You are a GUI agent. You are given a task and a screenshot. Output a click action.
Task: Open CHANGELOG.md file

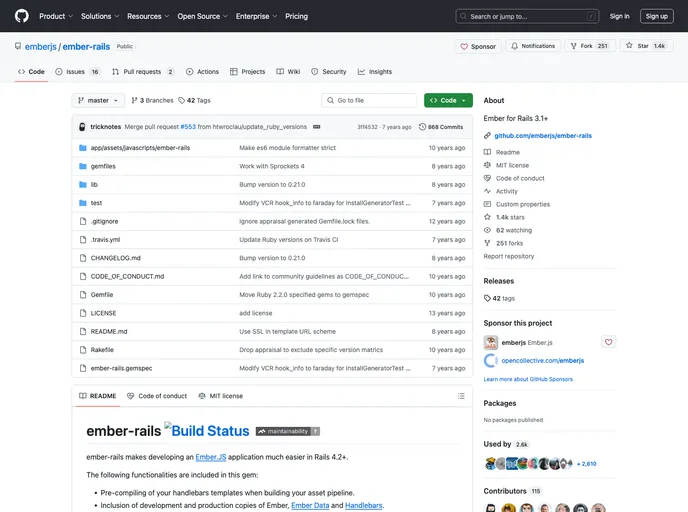click(115, 258)
